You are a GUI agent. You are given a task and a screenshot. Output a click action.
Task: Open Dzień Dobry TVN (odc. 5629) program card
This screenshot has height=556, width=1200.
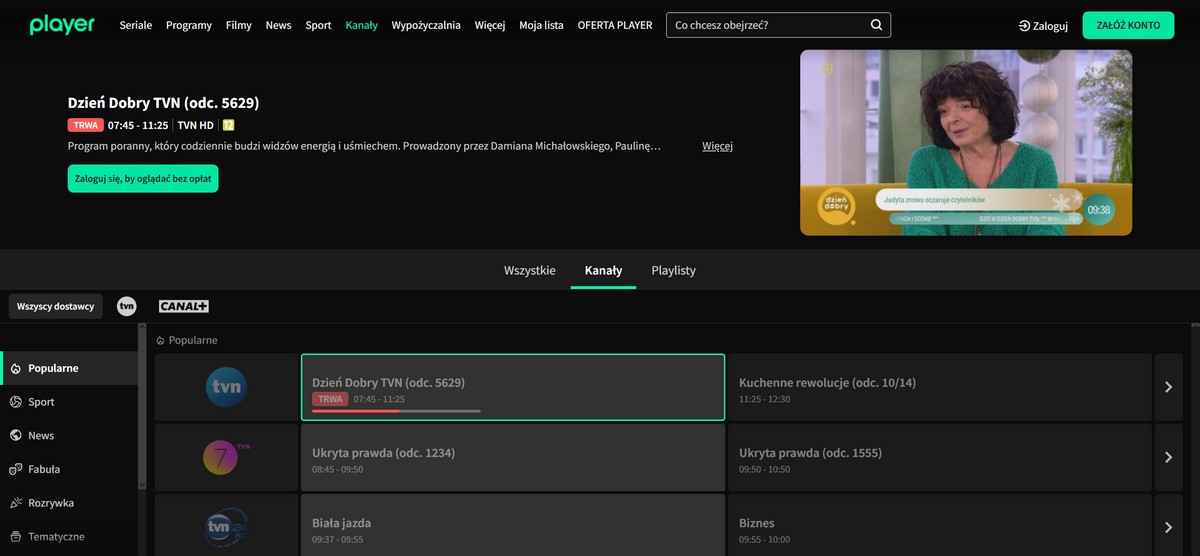click(x=513, y=387)
